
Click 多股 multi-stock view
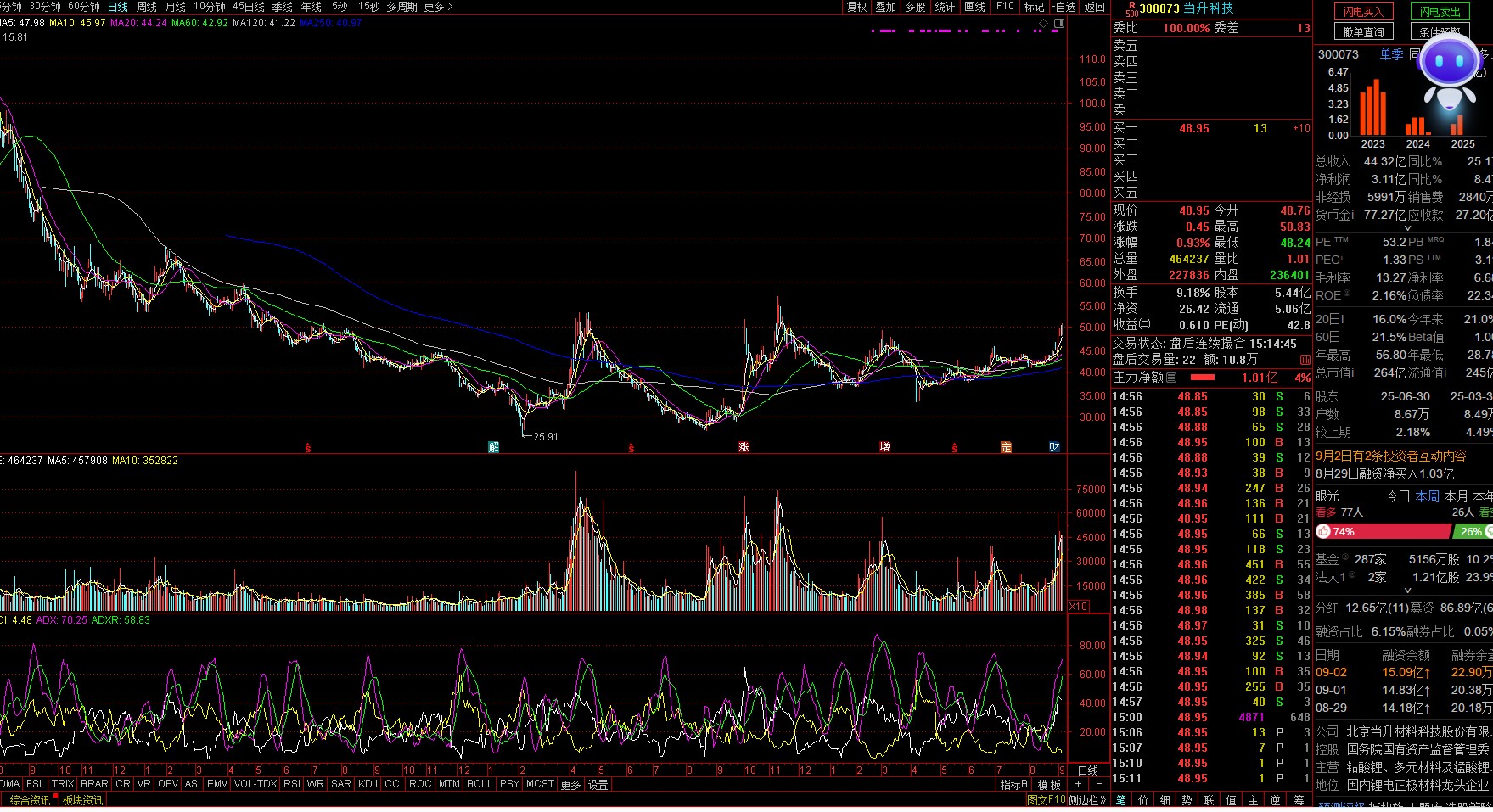(x=915, y=7)
